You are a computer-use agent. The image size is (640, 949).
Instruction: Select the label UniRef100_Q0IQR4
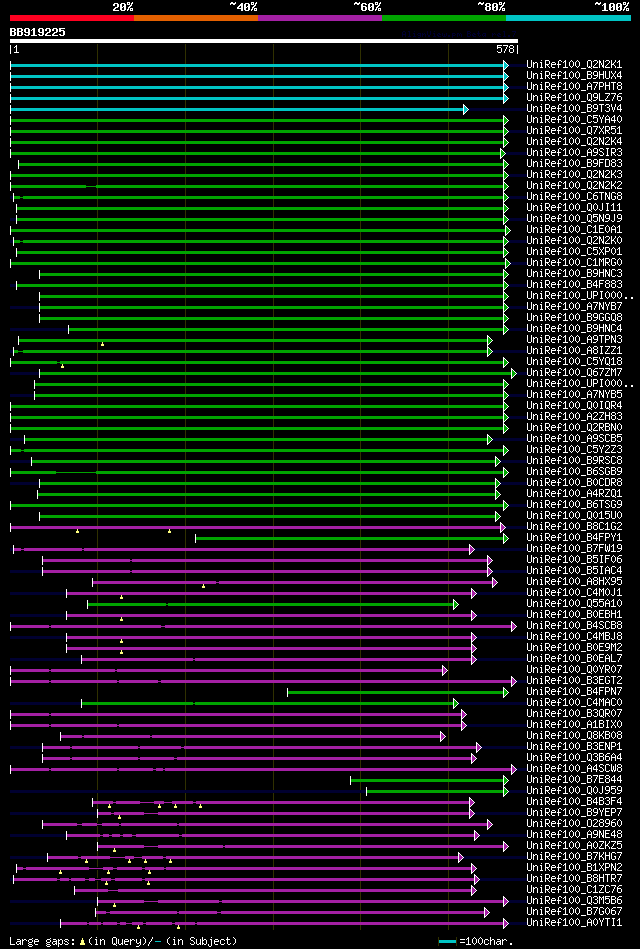point(574,406)
